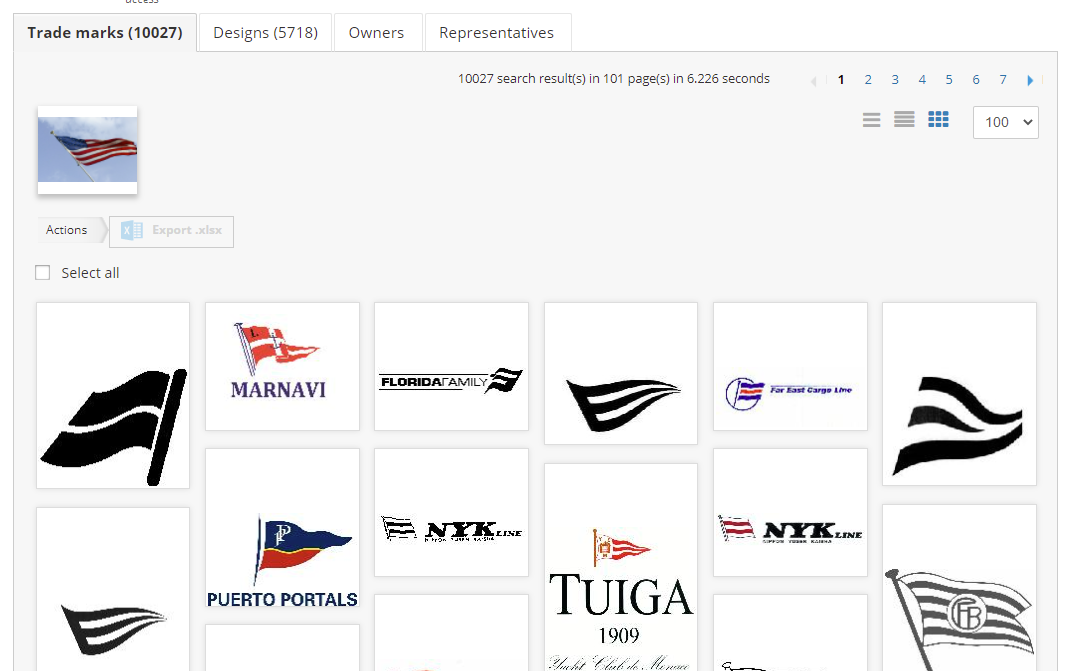Click the search results count text
This screenshot has height=671, width=1073.
click(614, 79)
